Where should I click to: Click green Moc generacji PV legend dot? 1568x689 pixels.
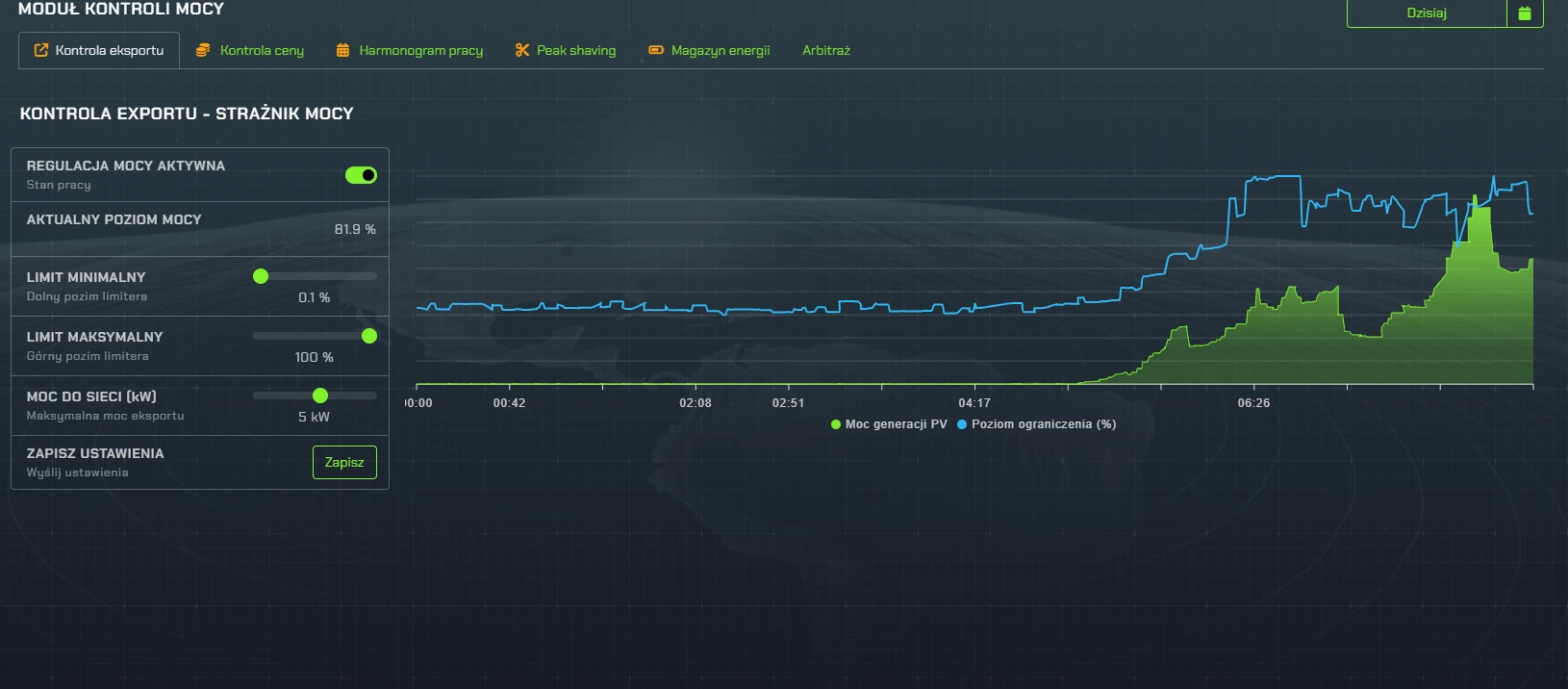[x=836, y=424]
